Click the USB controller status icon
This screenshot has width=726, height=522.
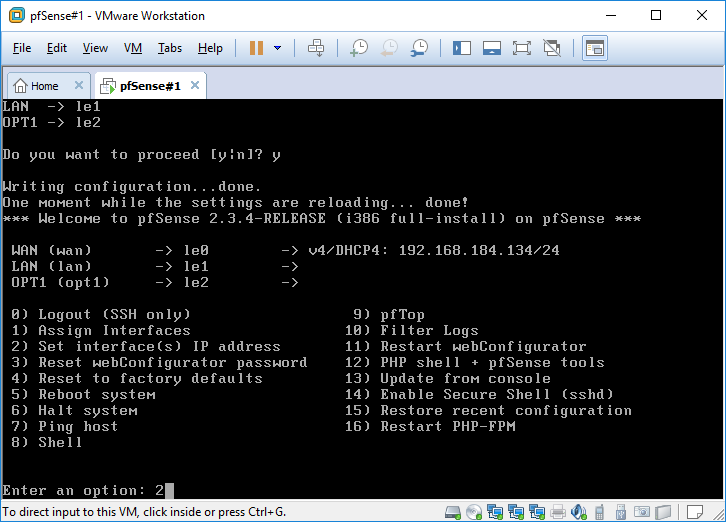[621, 512]
